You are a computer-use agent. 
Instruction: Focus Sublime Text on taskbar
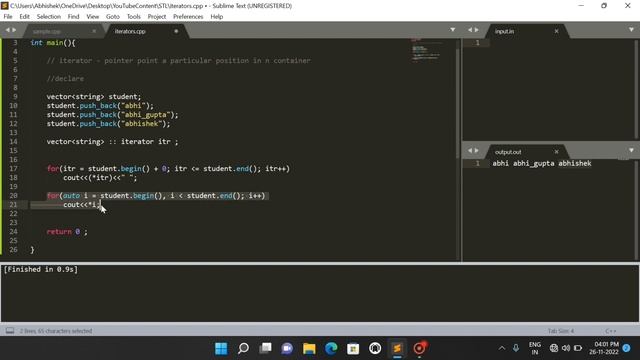click(397, 348)
